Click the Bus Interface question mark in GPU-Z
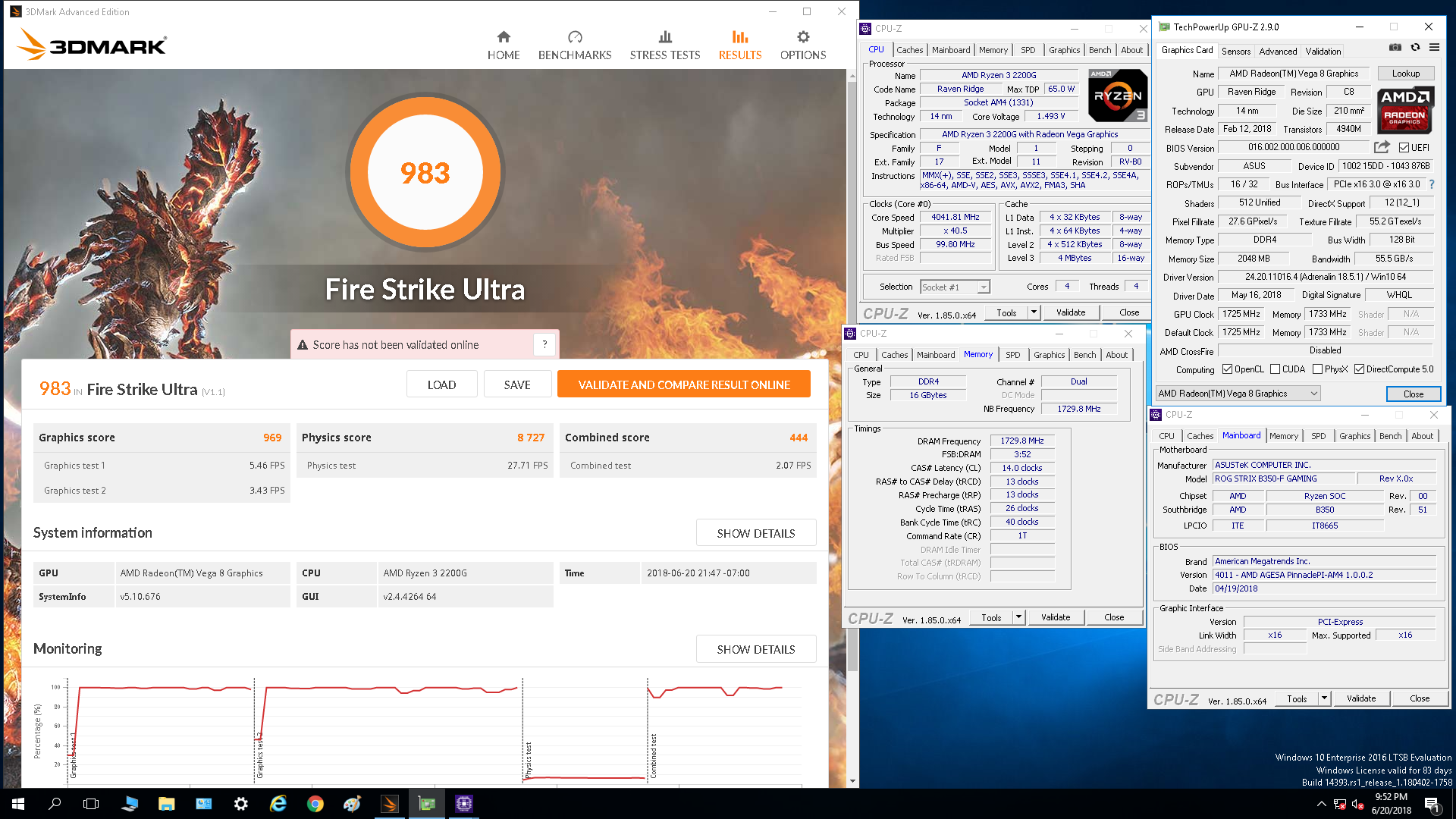This screenshot has width=1456, height=819. click(x=1432, y=184)
